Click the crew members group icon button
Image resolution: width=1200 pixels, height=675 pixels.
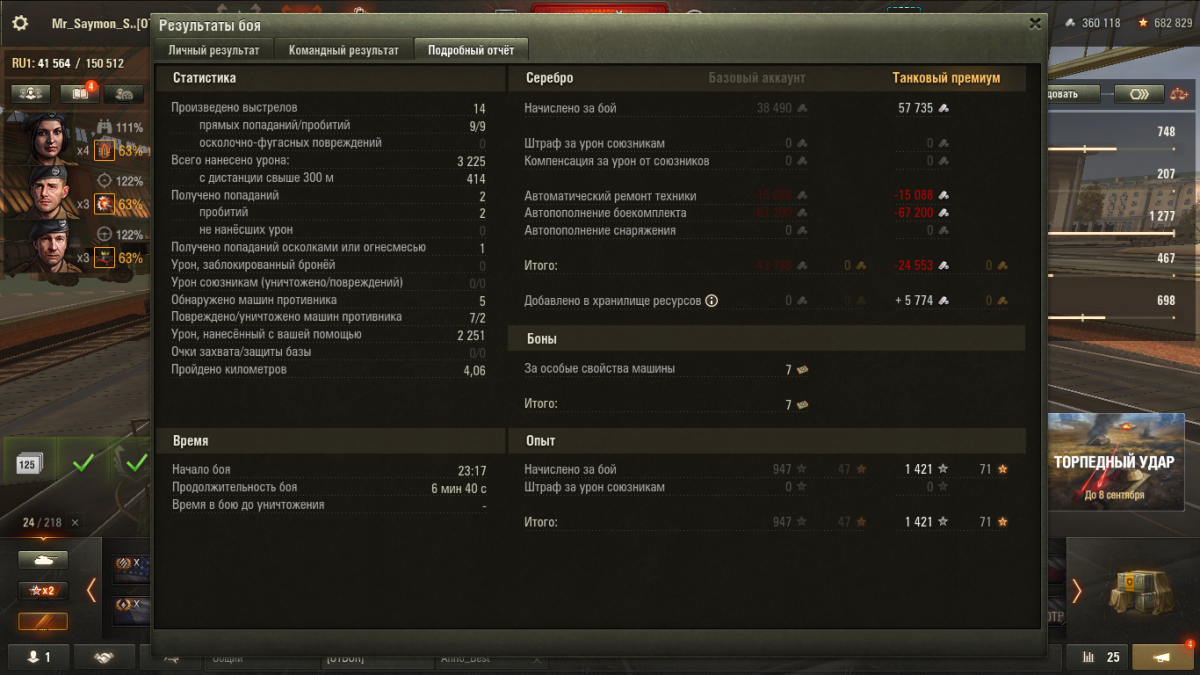point(31,93)
